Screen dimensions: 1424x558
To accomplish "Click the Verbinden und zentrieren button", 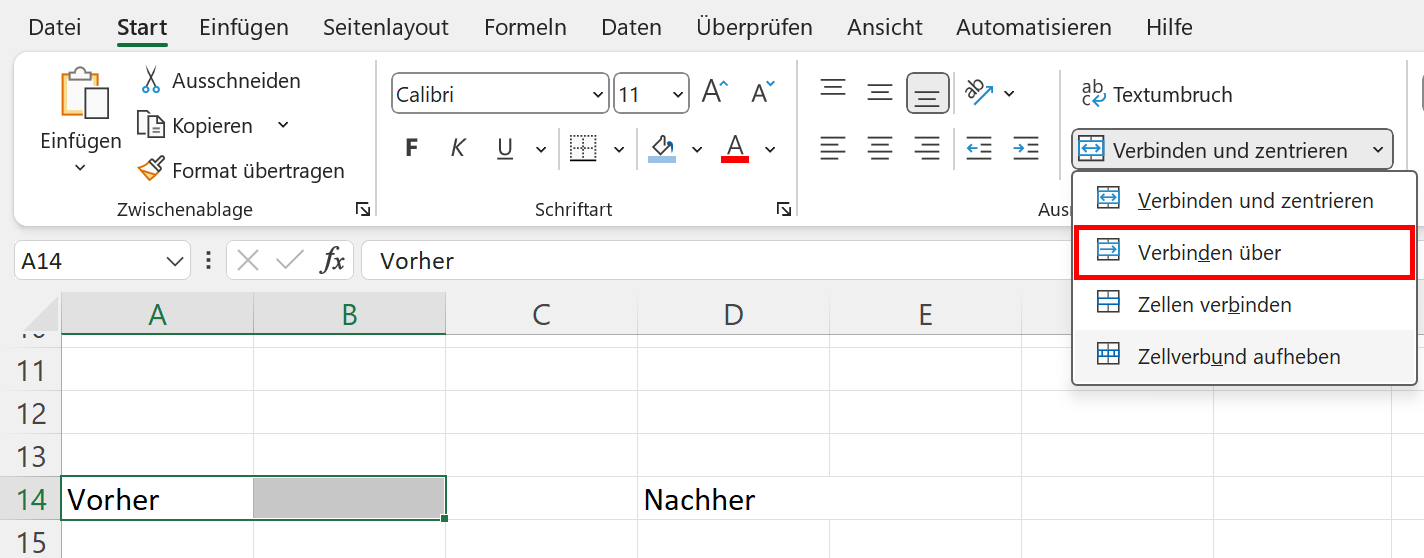I will 1216,150.
